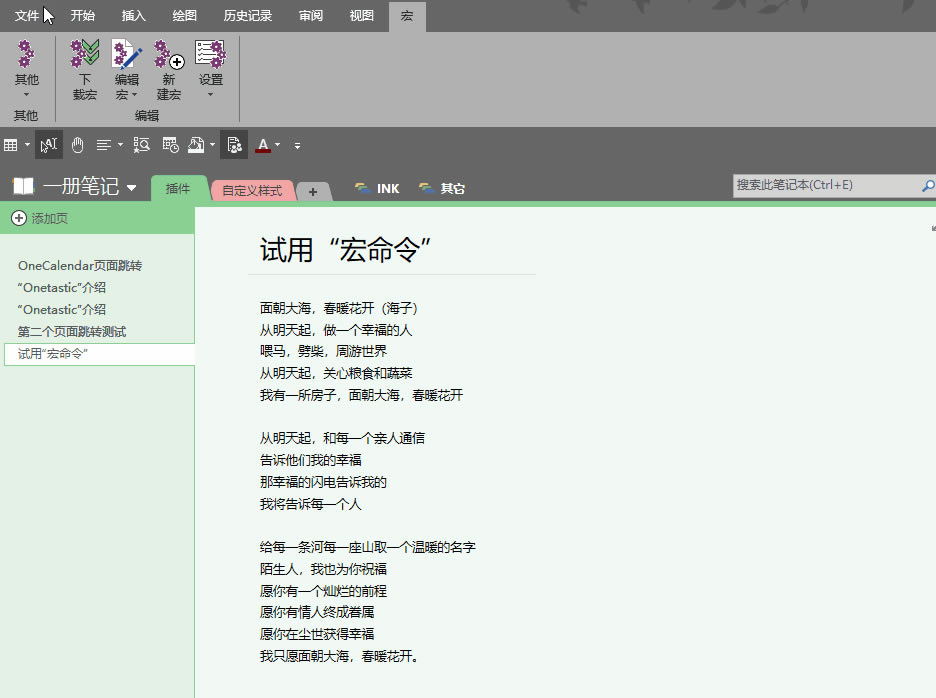Click the Edit Macro (编辑宏) icon
This screenshot has height=698, width=936.
[x=126, y=55]
